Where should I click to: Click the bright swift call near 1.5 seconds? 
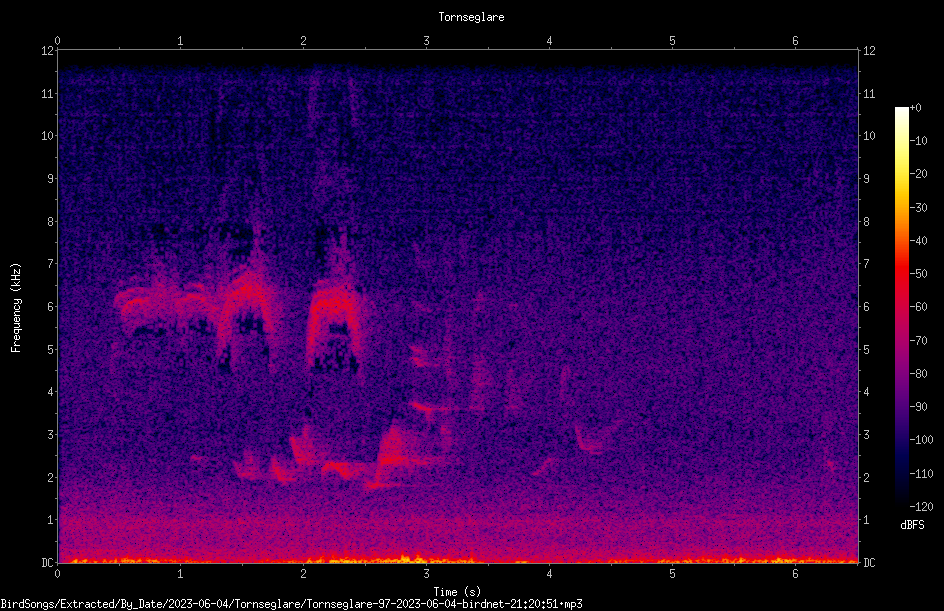pyautogui.click(x=247, y=301)
